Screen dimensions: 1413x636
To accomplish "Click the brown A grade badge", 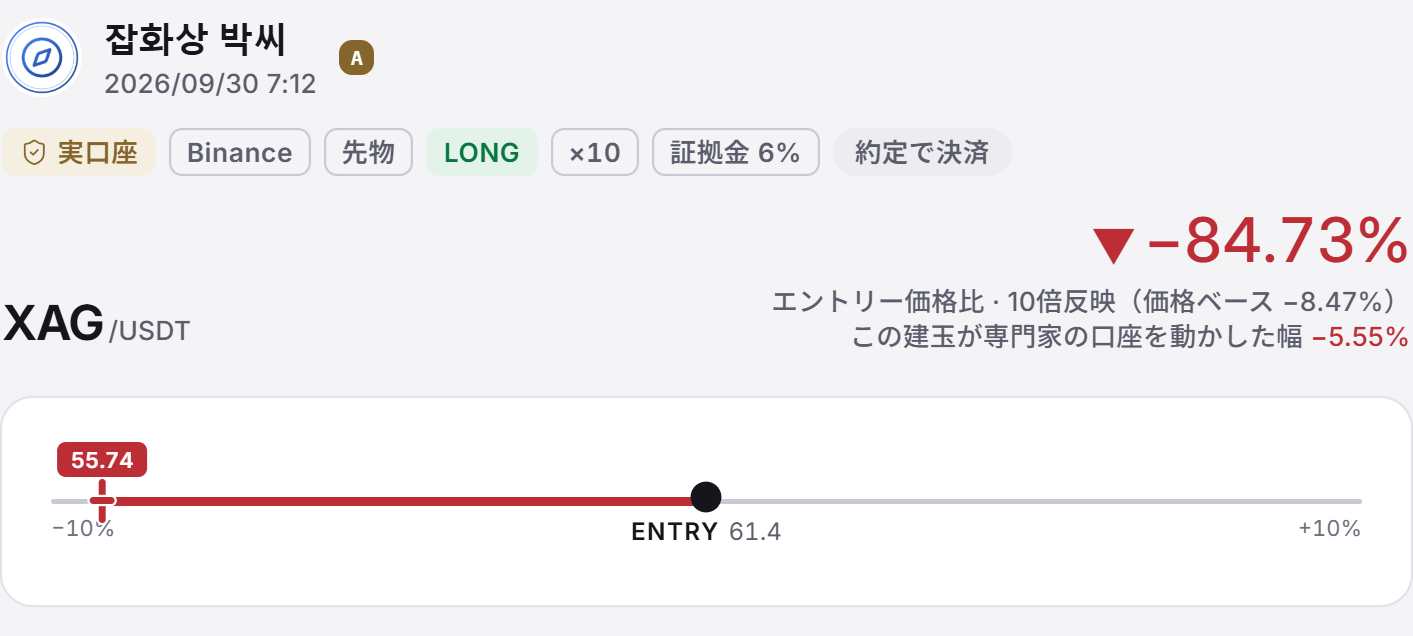I will pos(357,58).
